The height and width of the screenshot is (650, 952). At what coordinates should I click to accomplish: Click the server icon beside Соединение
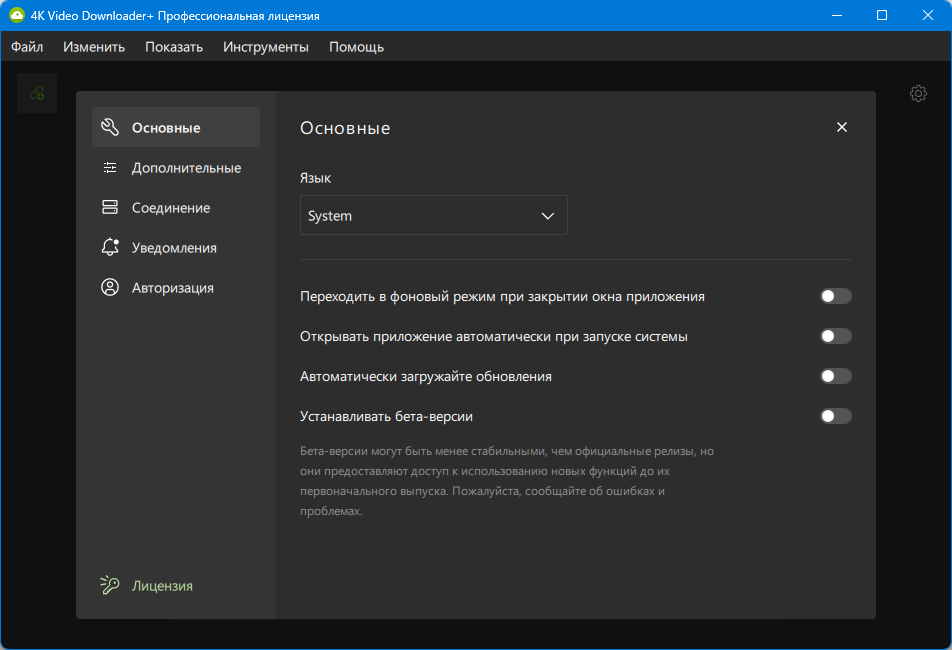pyautogui.click(x=110, y=208)
